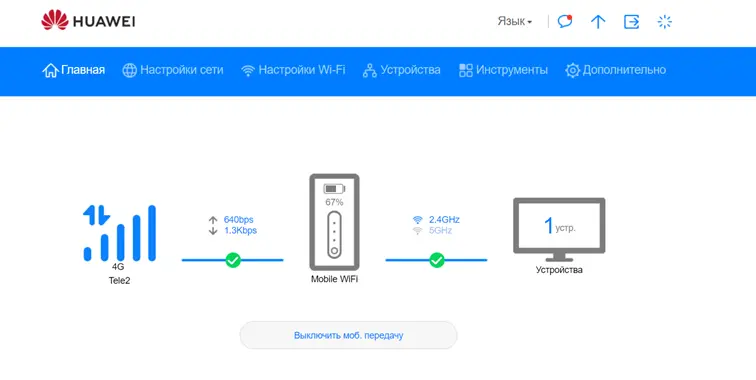Click green checkmark on Wi-Fi connection line
The height and width of the screenshot is (380, 756).
tap(437, 260)
